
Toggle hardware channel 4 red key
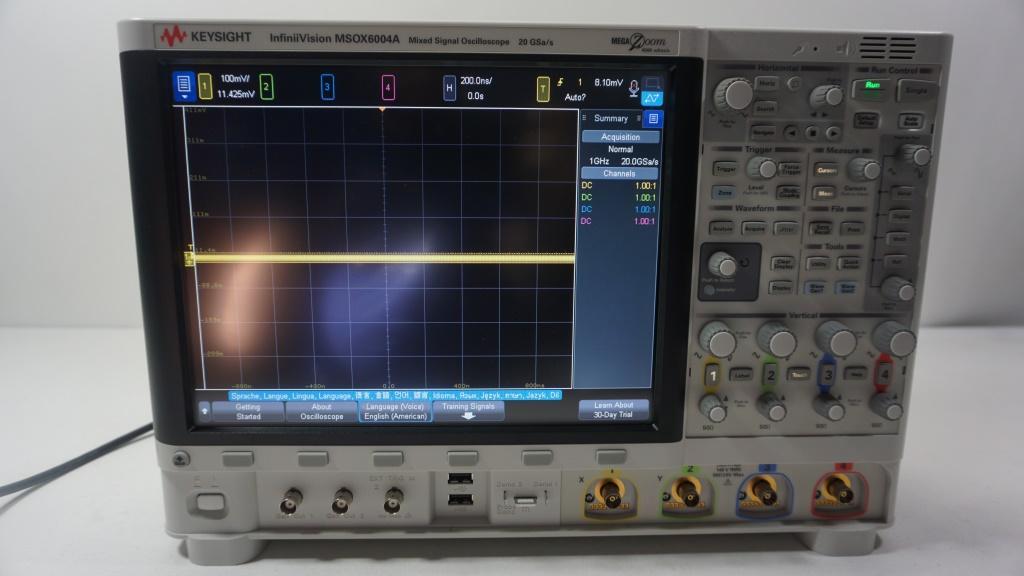(x=885, y=374)
